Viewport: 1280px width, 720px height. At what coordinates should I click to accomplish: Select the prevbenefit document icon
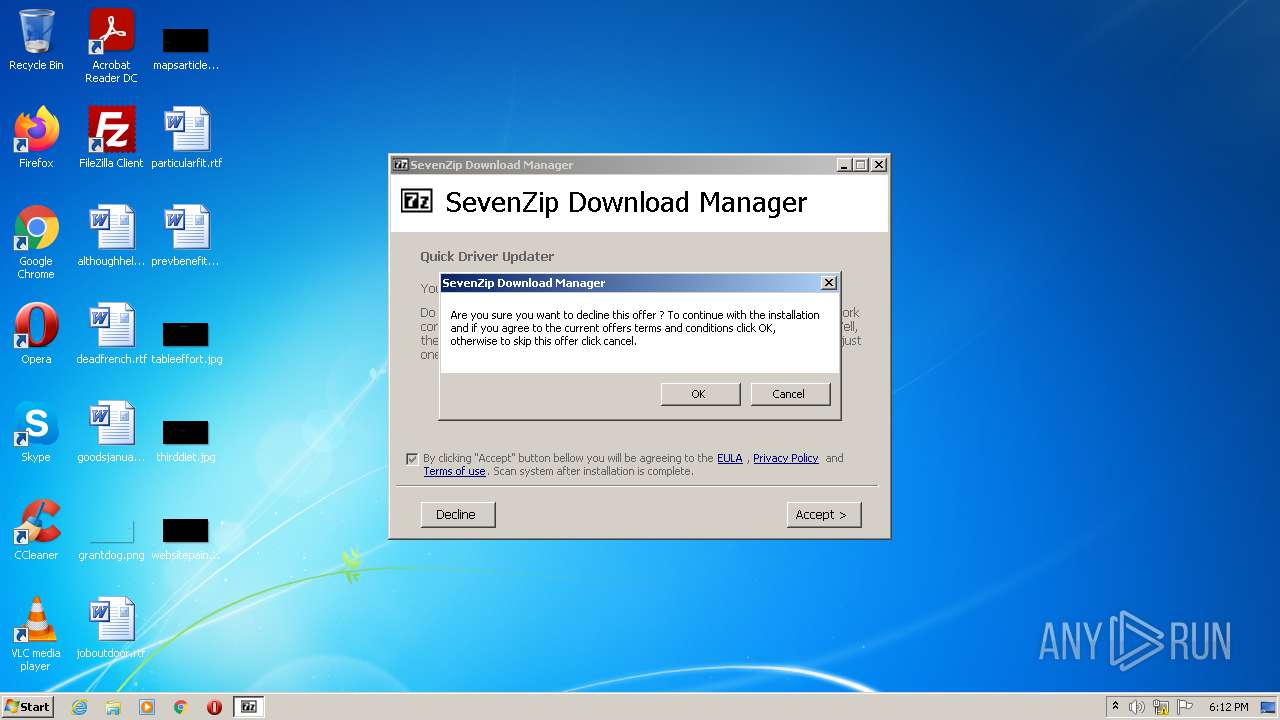(186, 236)
